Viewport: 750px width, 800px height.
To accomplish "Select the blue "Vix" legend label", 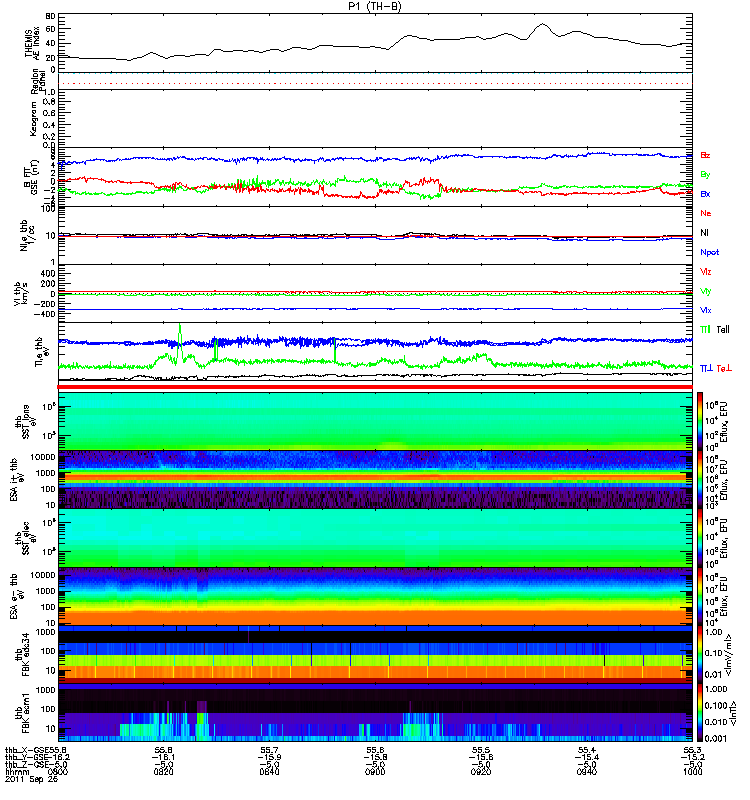I will coord(706,310).
